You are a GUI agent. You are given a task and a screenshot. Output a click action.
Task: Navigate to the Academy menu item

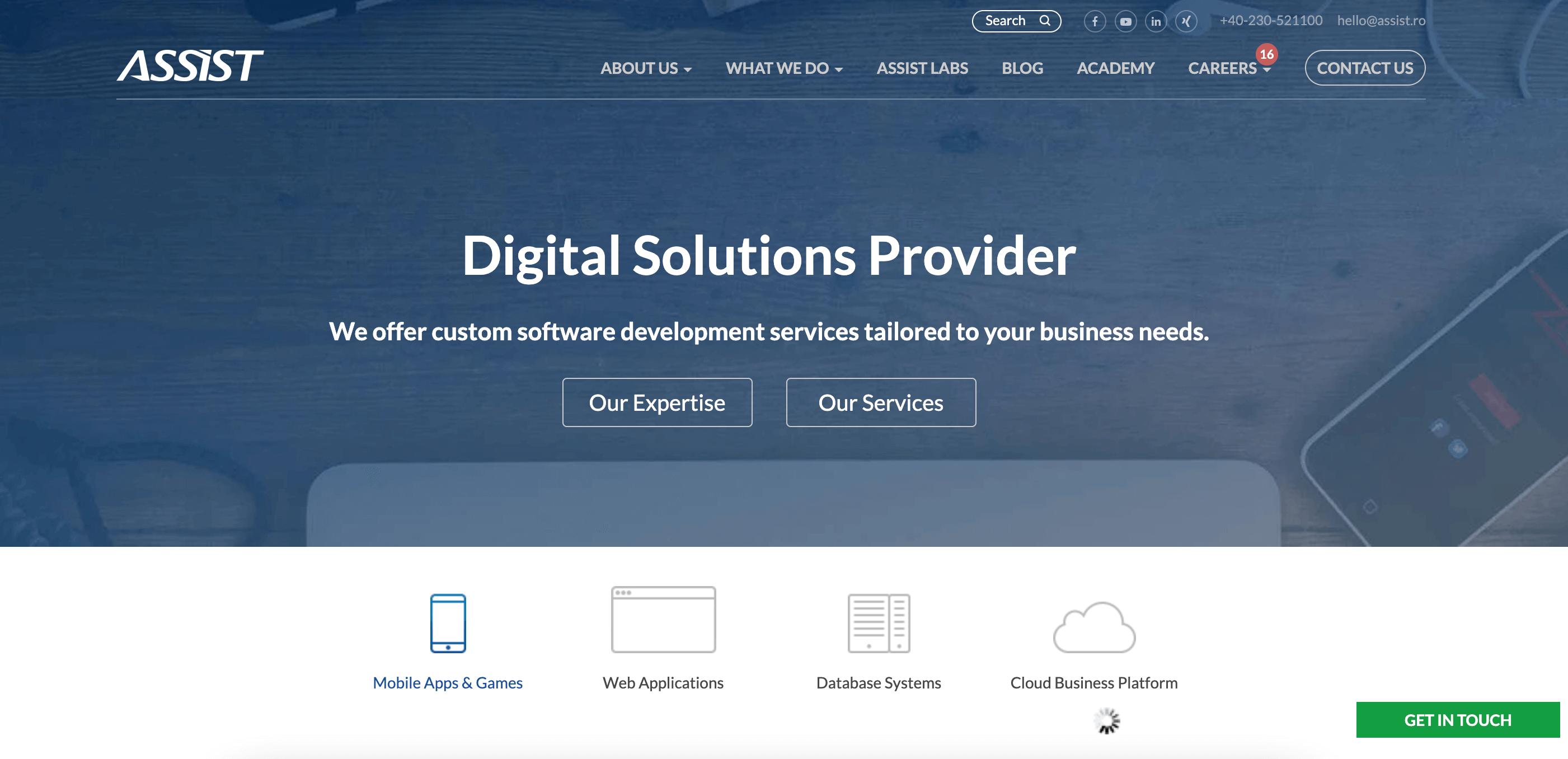(1116, 67)
